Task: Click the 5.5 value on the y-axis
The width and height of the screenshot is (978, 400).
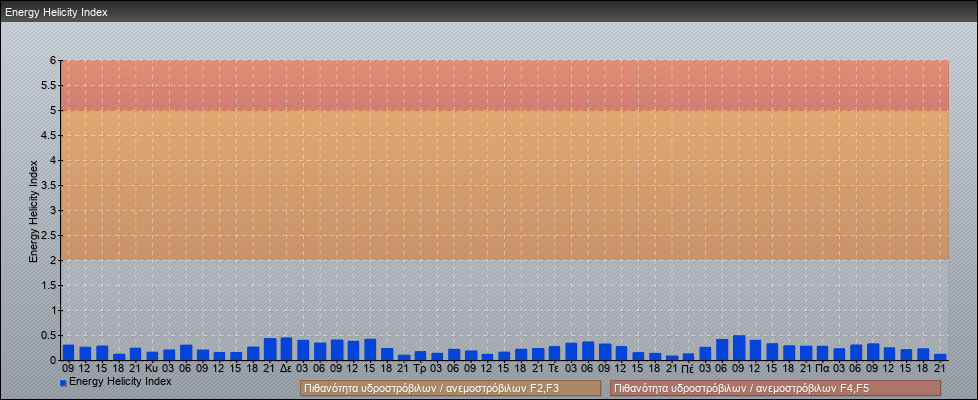Action: tap(49, 85)
